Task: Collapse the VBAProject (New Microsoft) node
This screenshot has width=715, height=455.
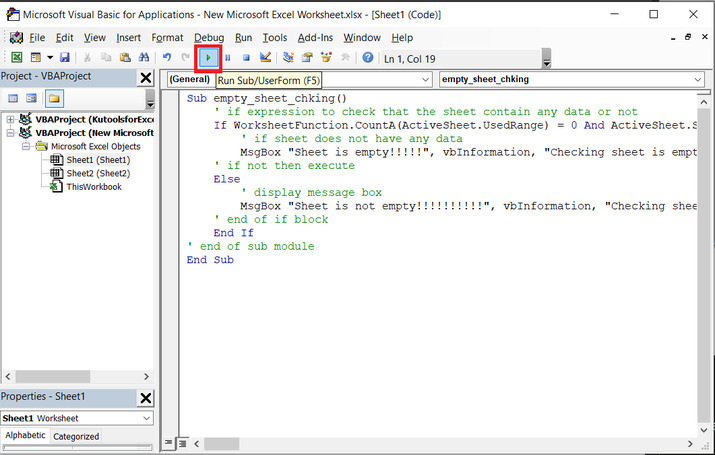Action: [10, 133]
